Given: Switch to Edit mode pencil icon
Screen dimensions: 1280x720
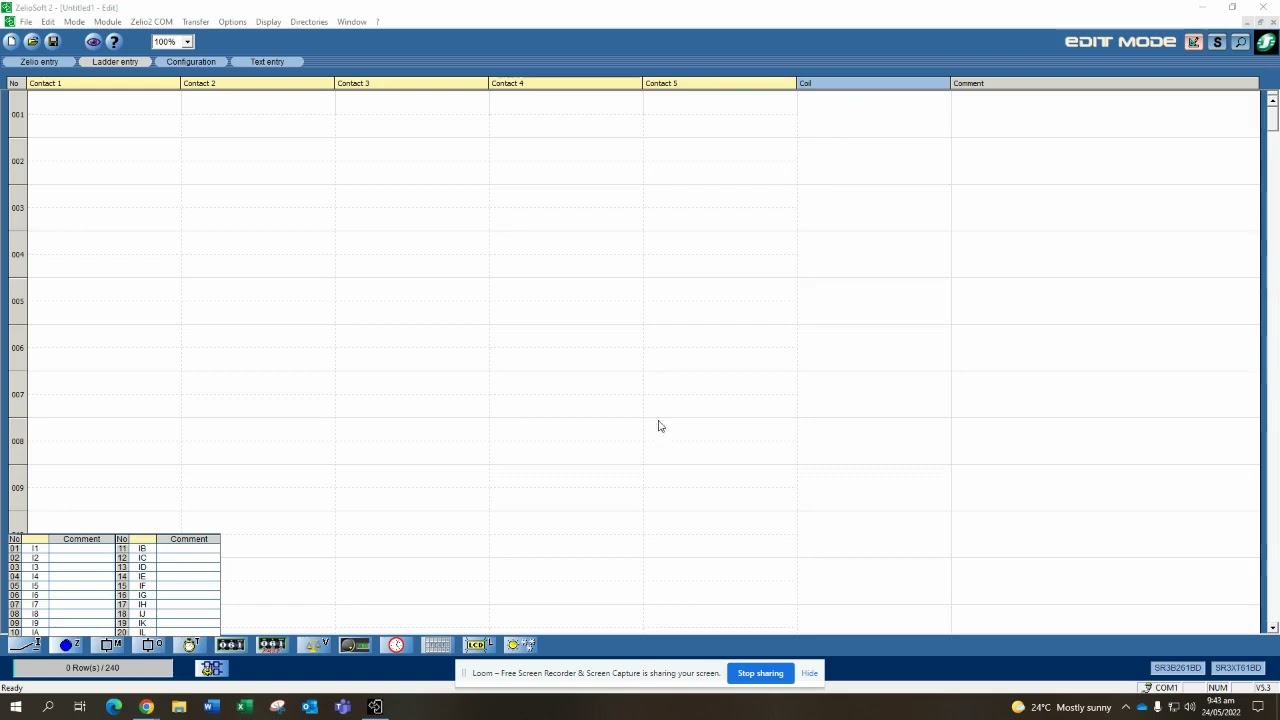Looking at the screenshot, I should coord(1193,42).
